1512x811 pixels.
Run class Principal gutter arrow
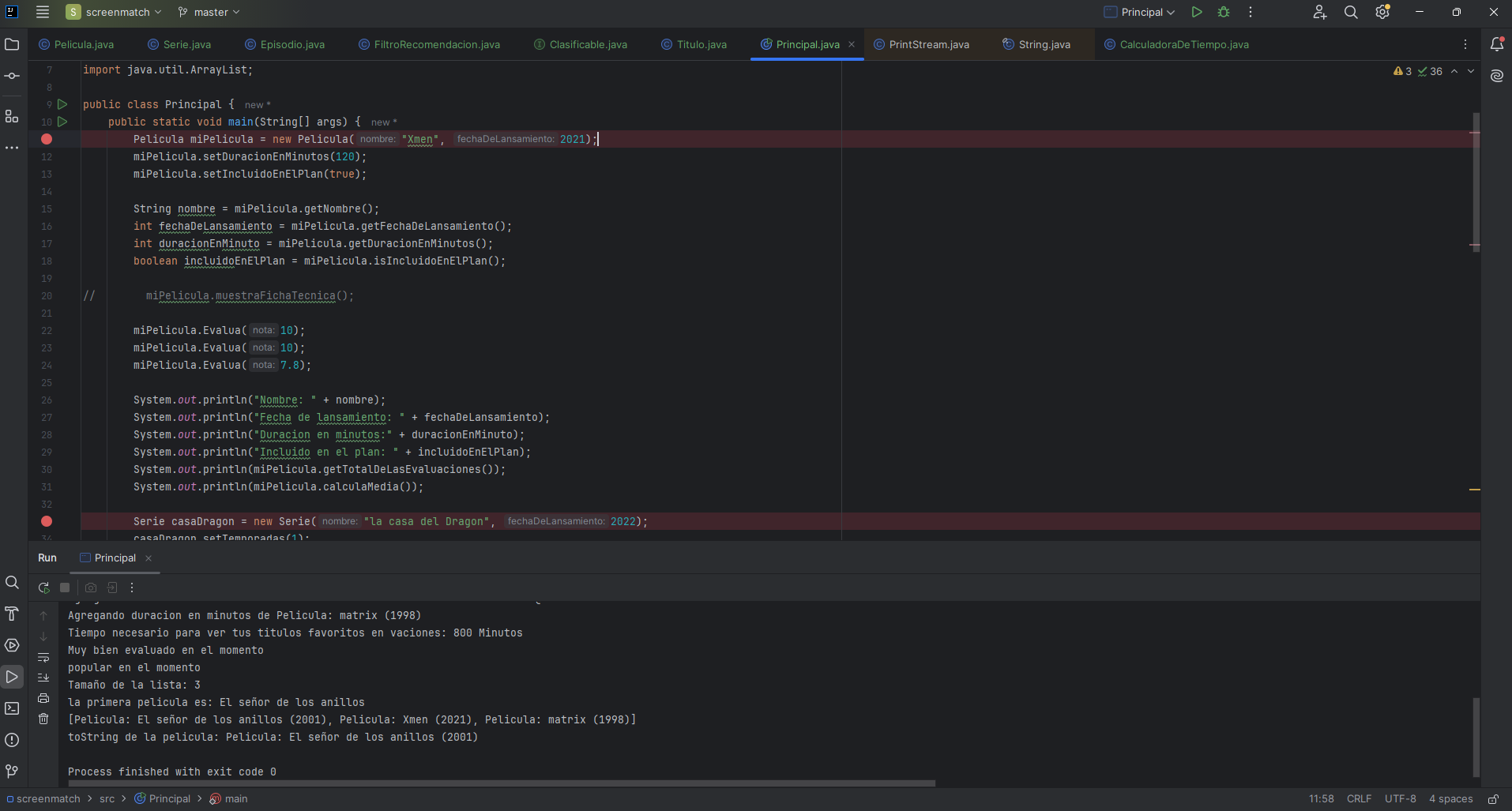pos(62,104)
